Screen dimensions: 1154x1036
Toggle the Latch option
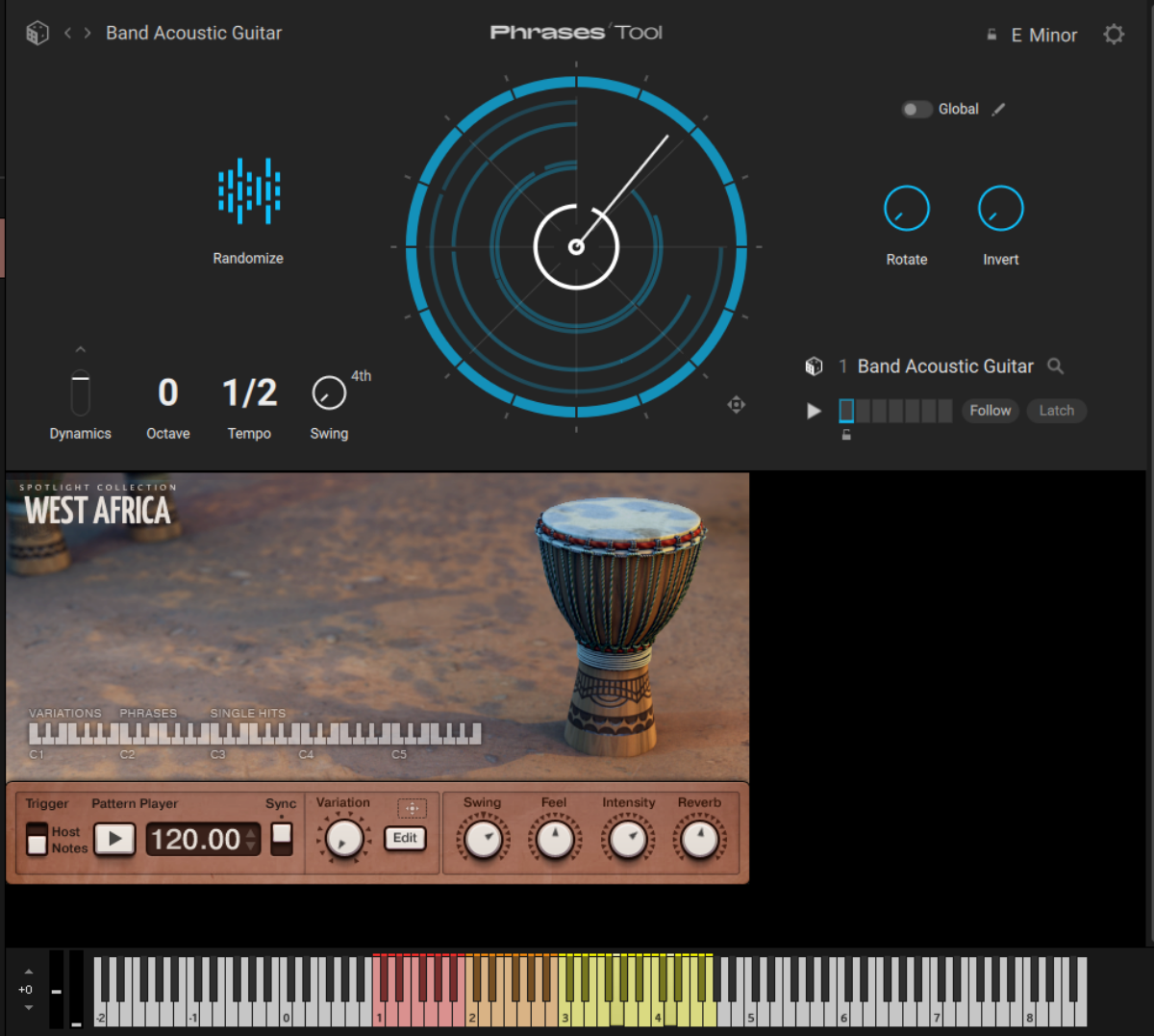(x=1056, y=411)
